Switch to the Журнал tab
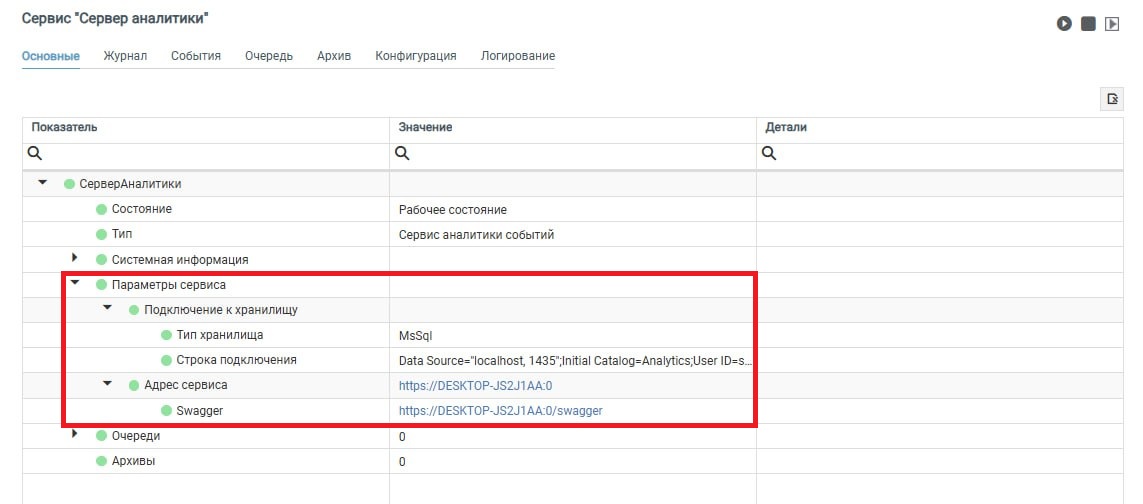 [x=125, y=56]
